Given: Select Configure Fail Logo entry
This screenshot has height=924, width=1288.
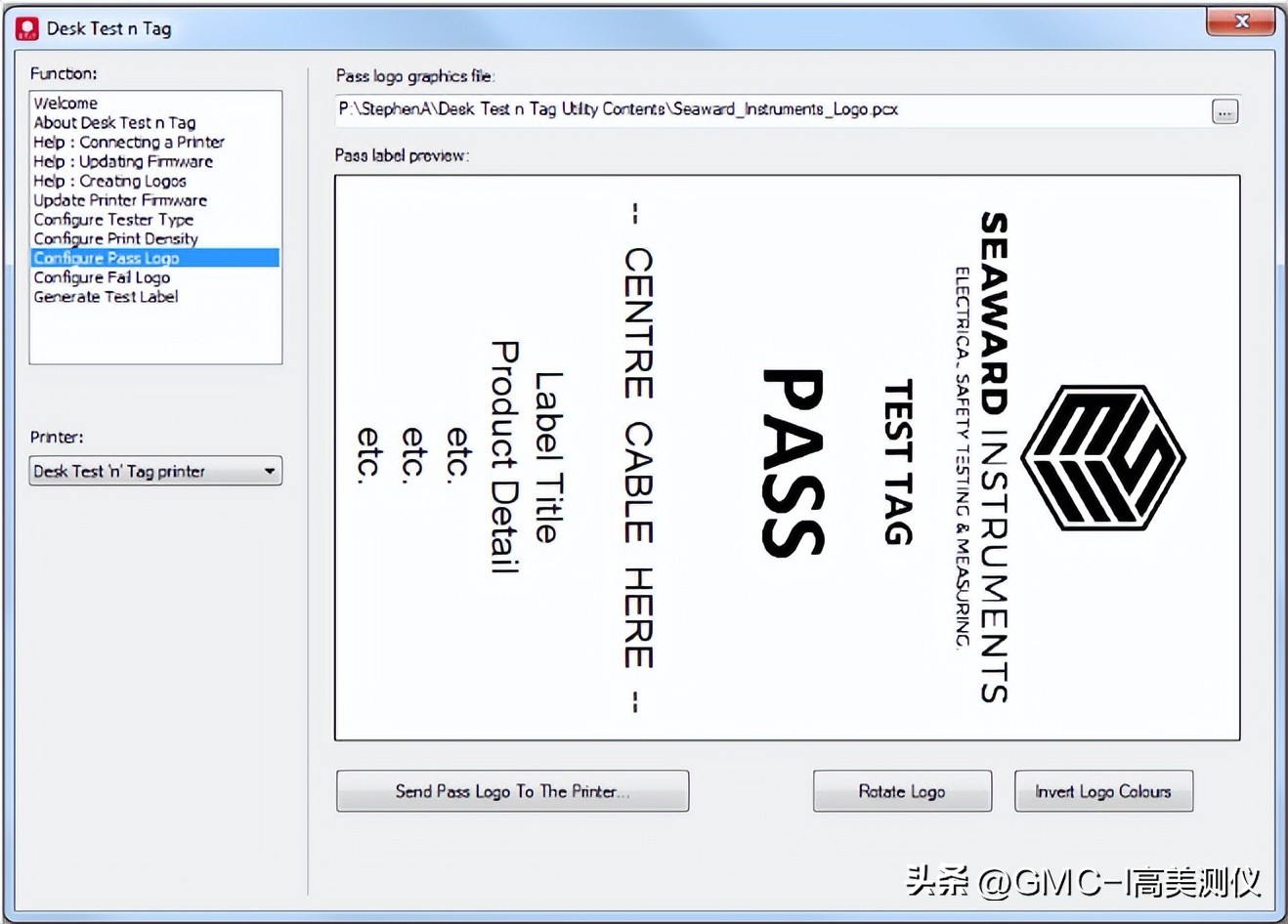Looking at the screenshot, I should 102,277.
